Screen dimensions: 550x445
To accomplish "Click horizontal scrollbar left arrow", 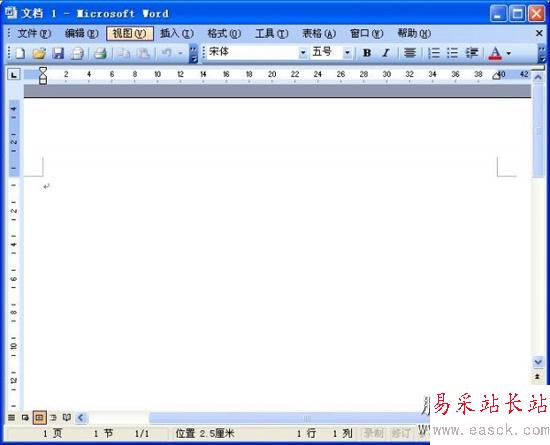I will 81,418.
